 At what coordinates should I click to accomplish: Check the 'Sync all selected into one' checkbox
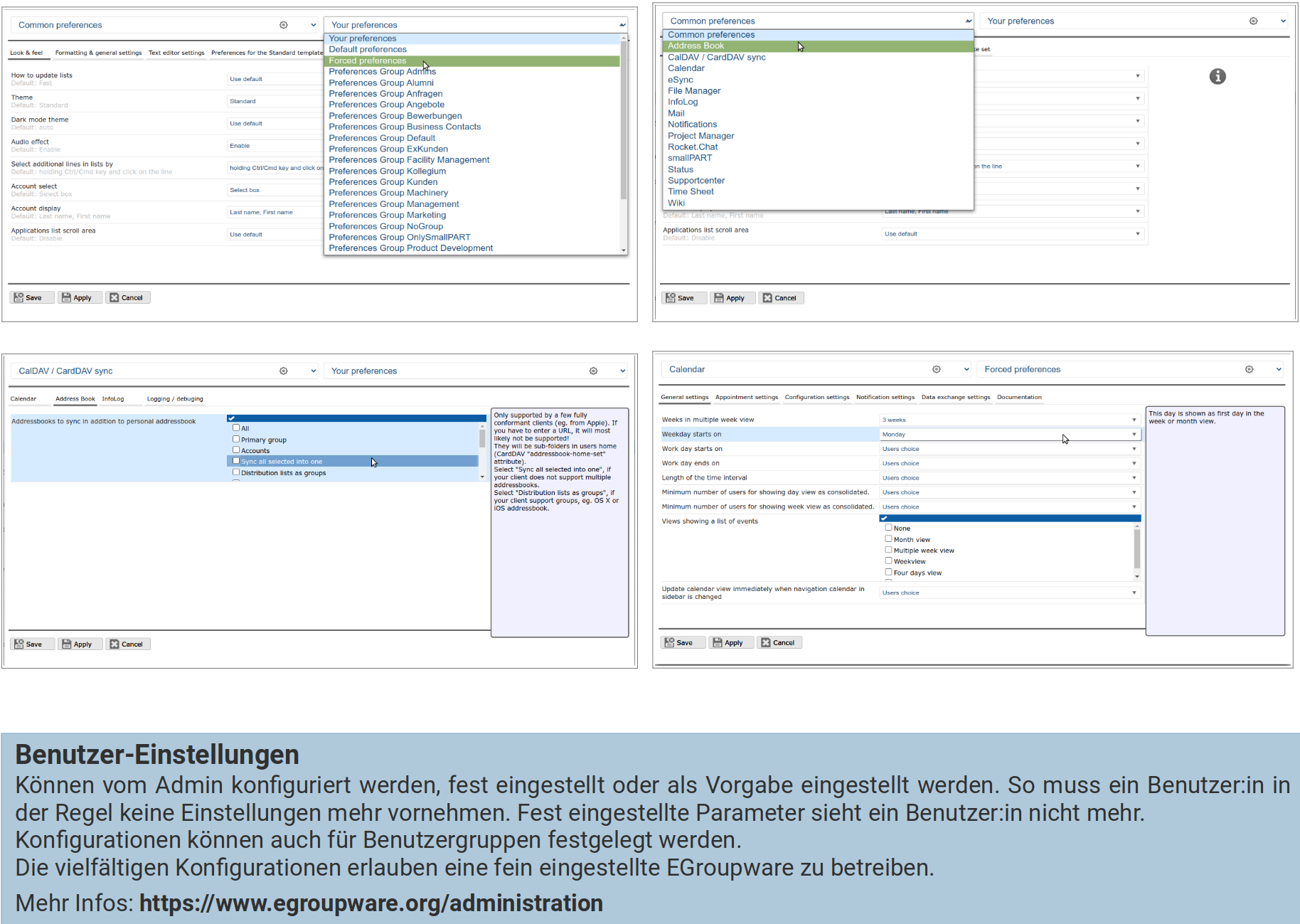[x=236, y=461]
